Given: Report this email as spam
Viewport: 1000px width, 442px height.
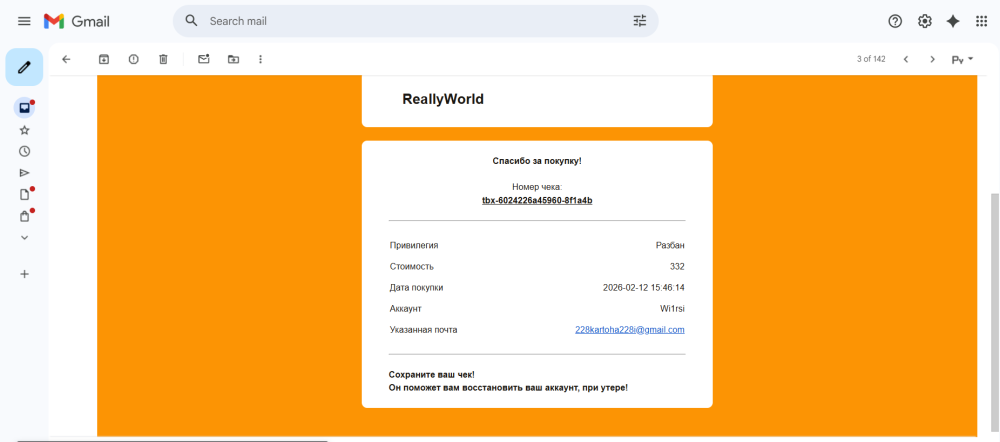Looking at the screenshot, I should (x=133, y=59).
